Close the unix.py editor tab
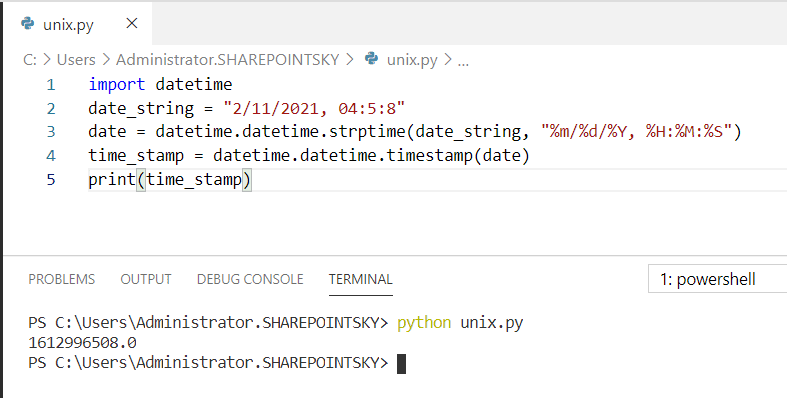 tap(132, 24)
